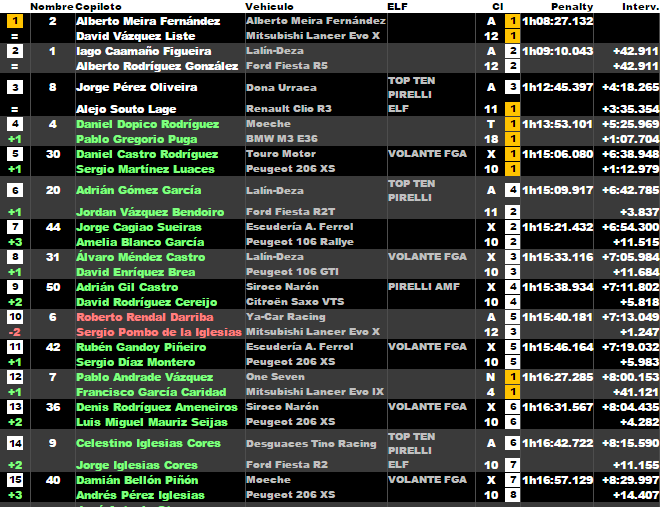Click team Touro Motor

coord(281,154)
